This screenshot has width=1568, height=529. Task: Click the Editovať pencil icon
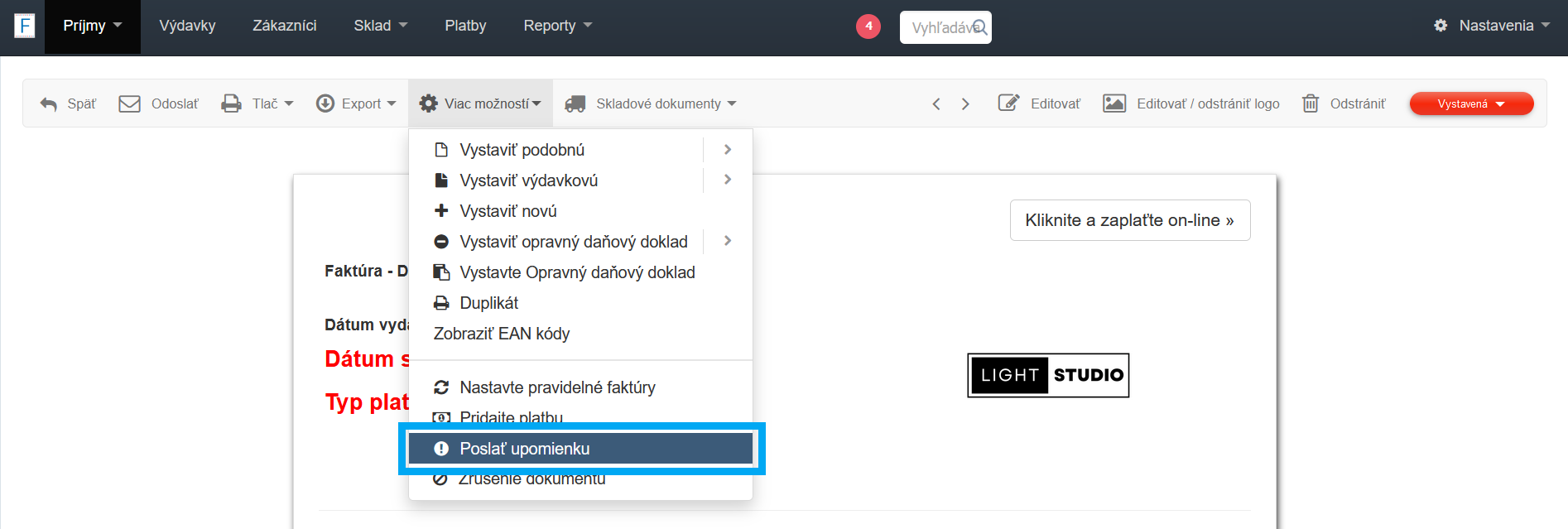[1008, 103]
